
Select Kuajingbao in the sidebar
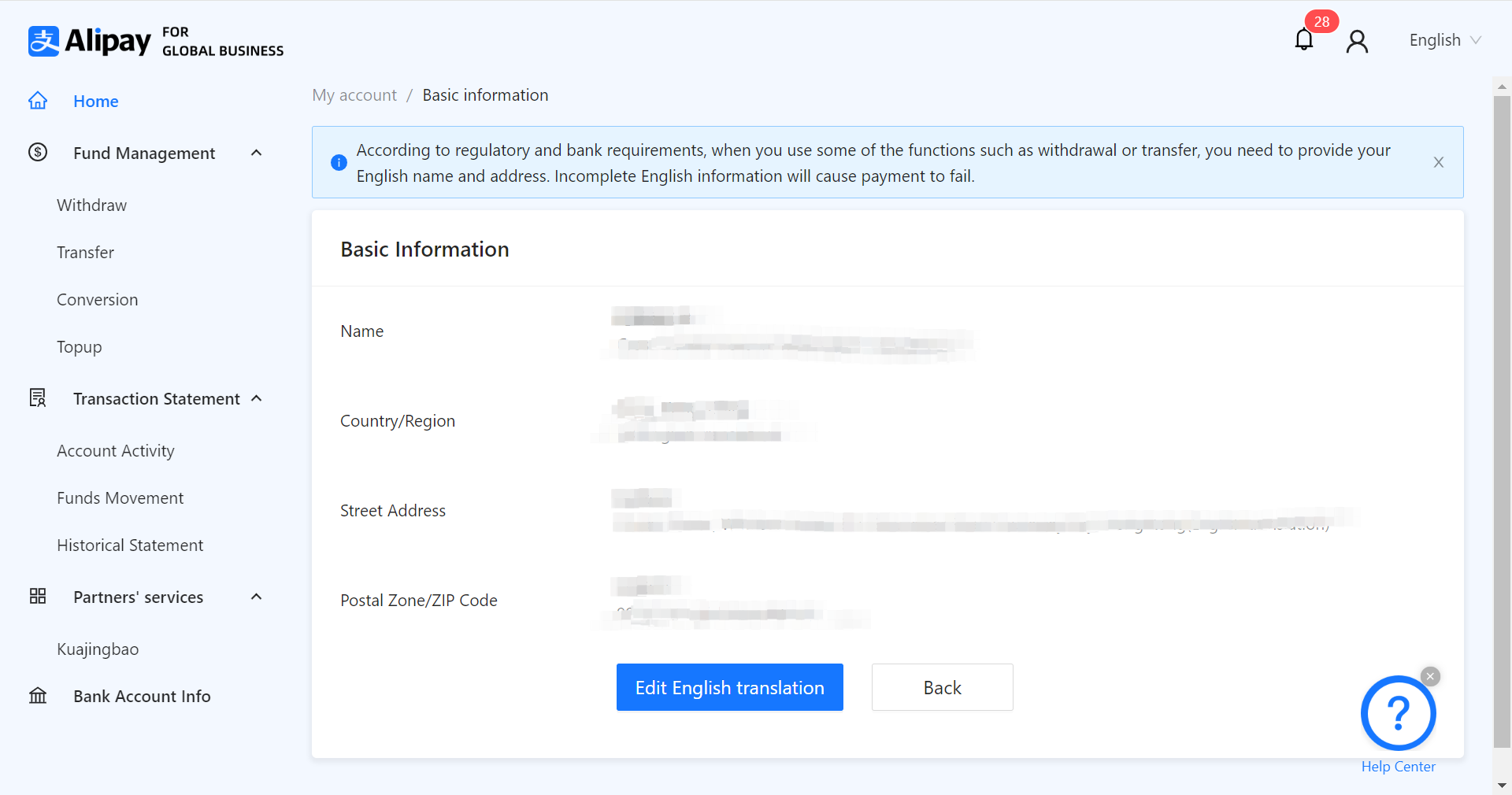(98, 649)
